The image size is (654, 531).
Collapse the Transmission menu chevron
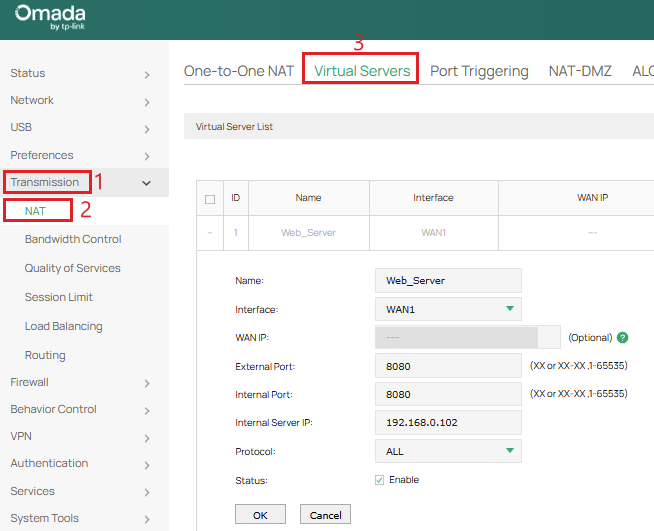pyautogui.click(x=146, y=183)
